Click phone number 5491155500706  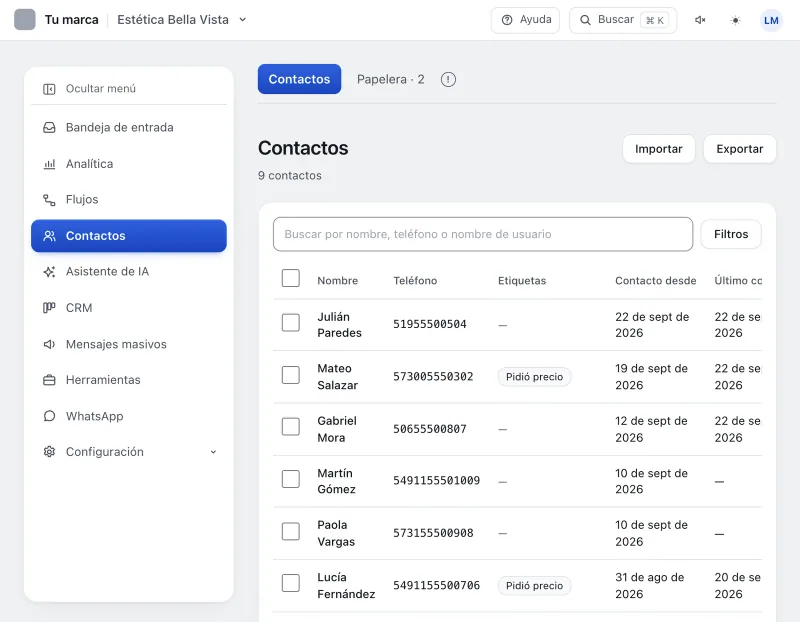click(436, 585)
